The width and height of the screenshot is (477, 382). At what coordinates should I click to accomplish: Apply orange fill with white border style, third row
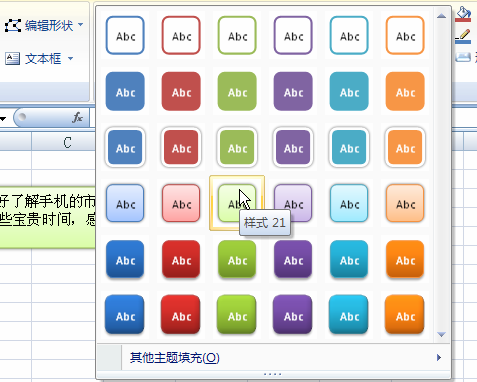(405, 147)
